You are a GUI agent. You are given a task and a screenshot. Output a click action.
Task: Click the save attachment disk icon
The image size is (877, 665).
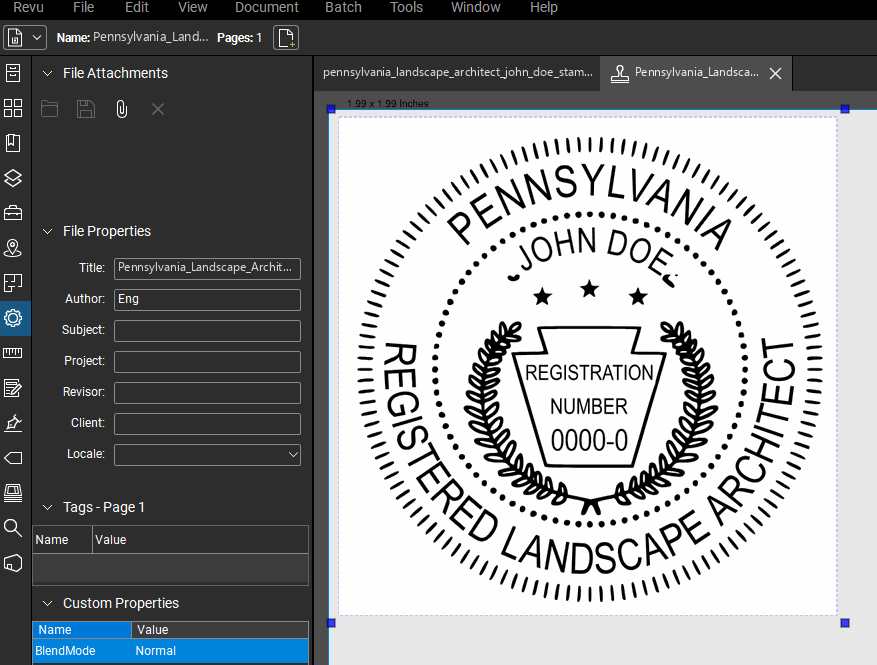pos(86,109)
